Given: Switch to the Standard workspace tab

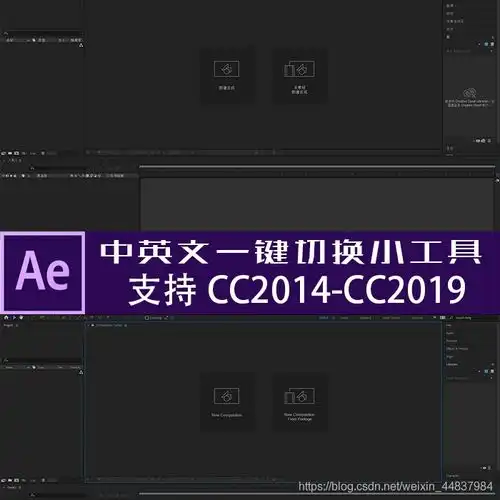Looking at the screenshot, I should [x=365, y=318].
